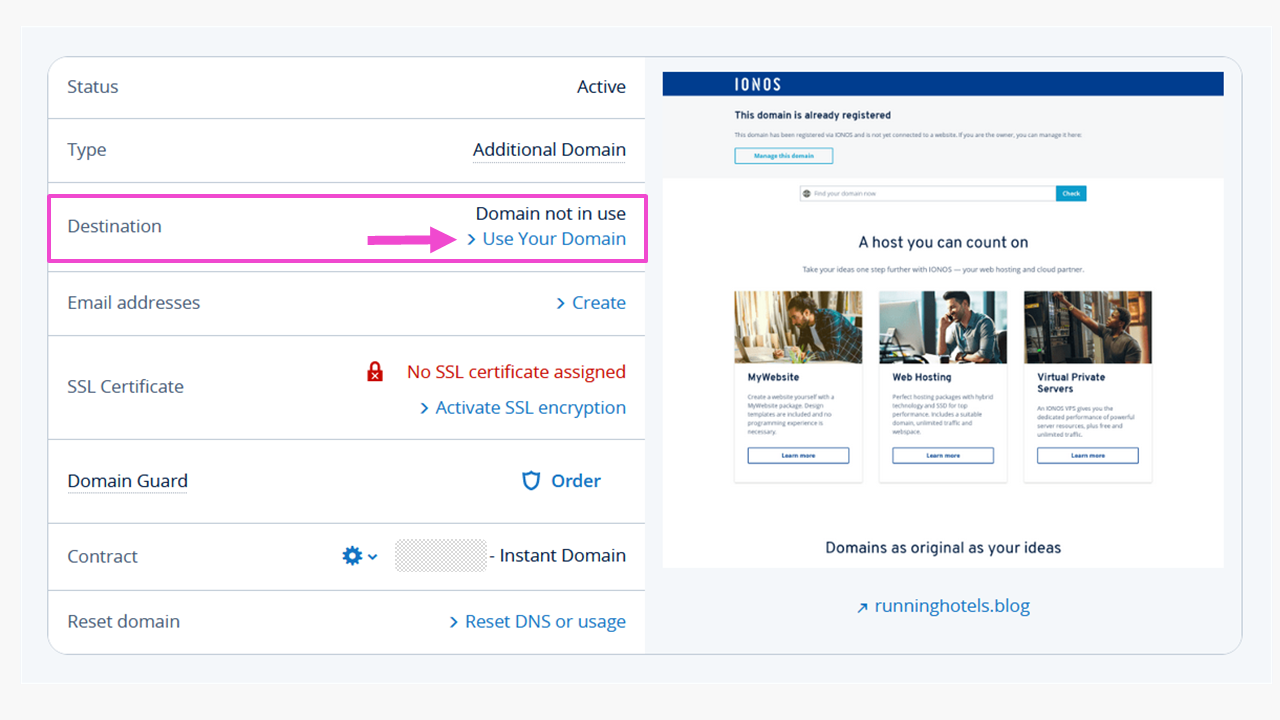The width and height of the screenshot is (1280, 720).
Task: Click the chevron before Use Your Domain
Action: coord(472,240)
